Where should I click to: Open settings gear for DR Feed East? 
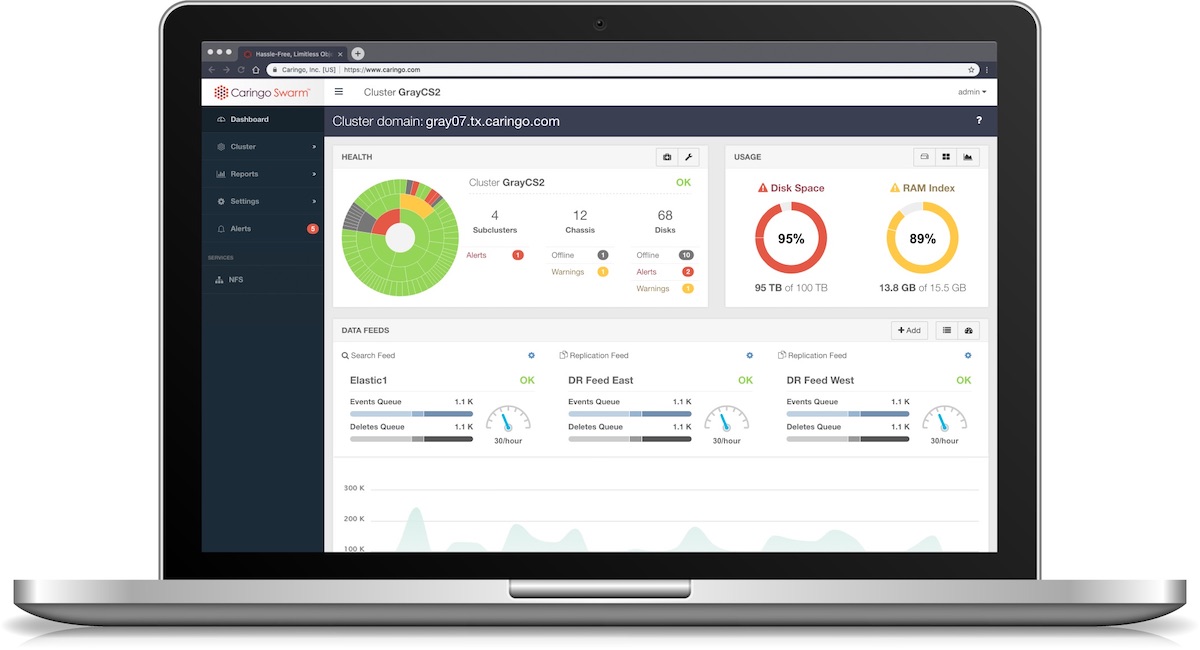749,355
